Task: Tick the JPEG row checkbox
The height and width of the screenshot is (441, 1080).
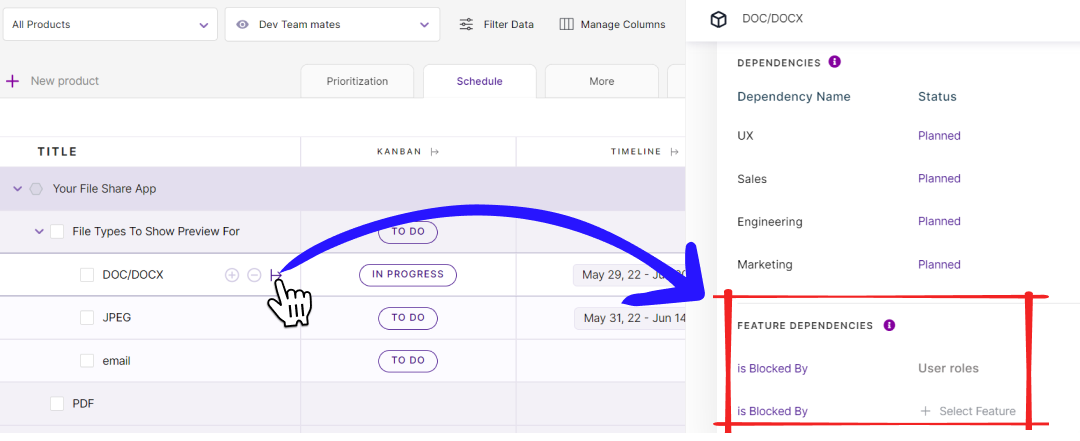Action: tap(87, 318)
